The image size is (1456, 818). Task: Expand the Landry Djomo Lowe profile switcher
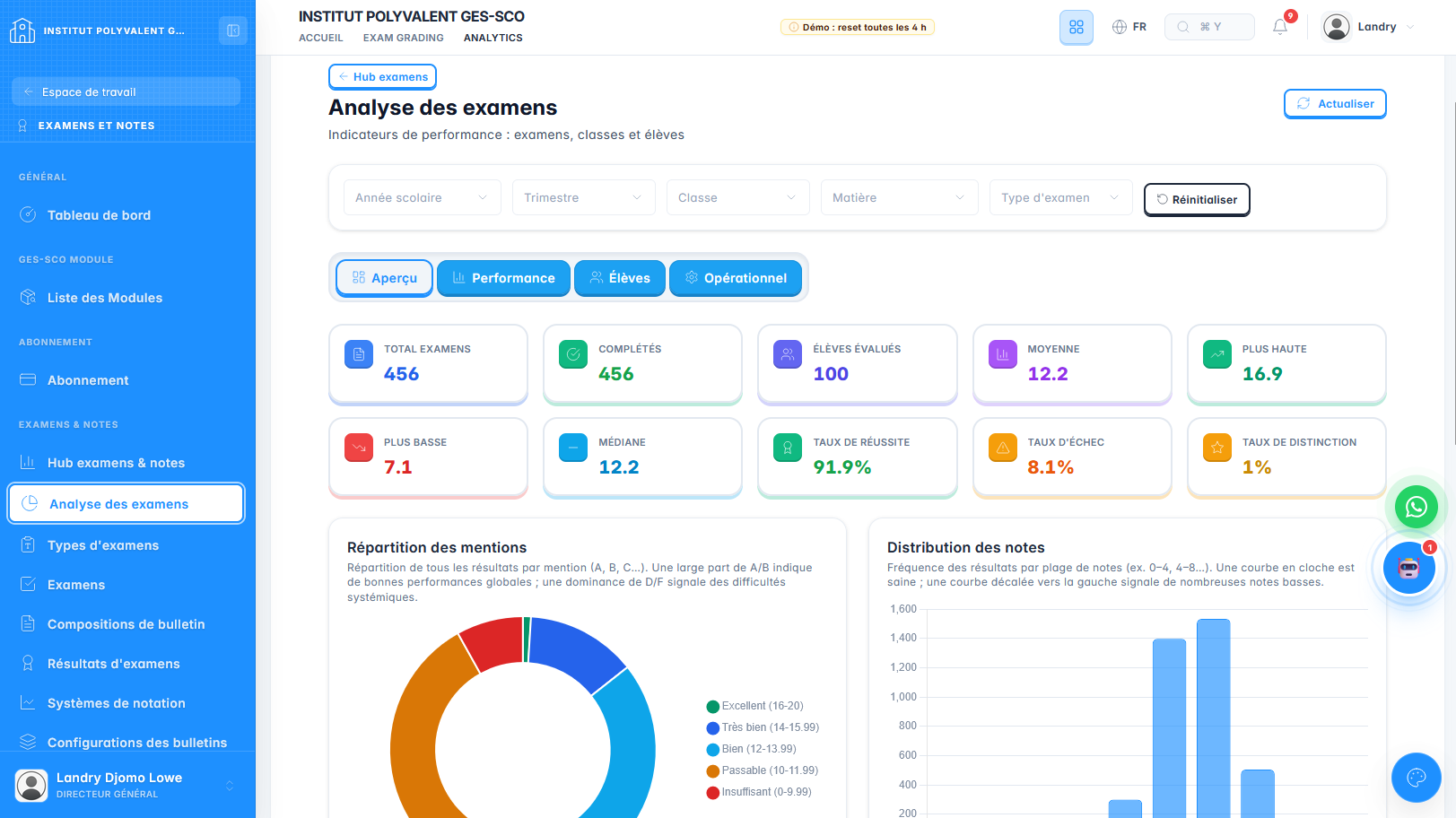click(x=230, y=785)
